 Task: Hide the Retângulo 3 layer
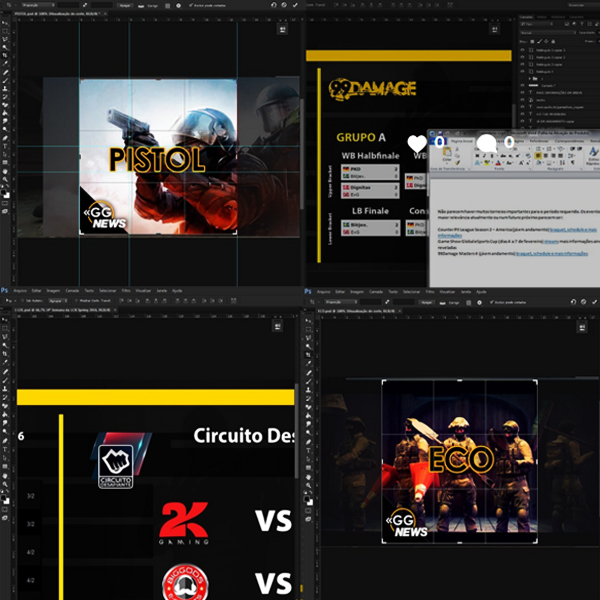tap(522, 72)
